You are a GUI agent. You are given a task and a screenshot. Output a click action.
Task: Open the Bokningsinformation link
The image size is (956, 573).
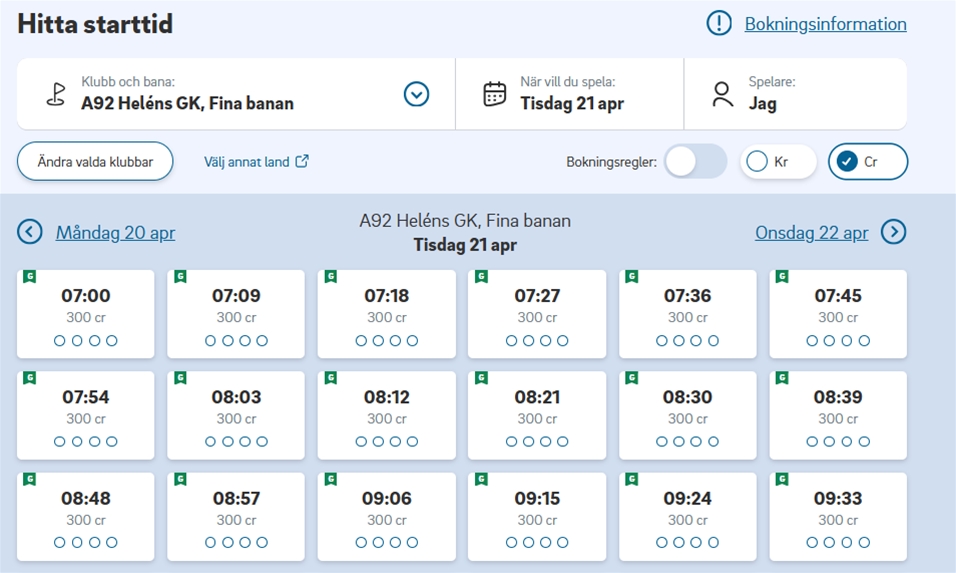click(x=825, y=24)
